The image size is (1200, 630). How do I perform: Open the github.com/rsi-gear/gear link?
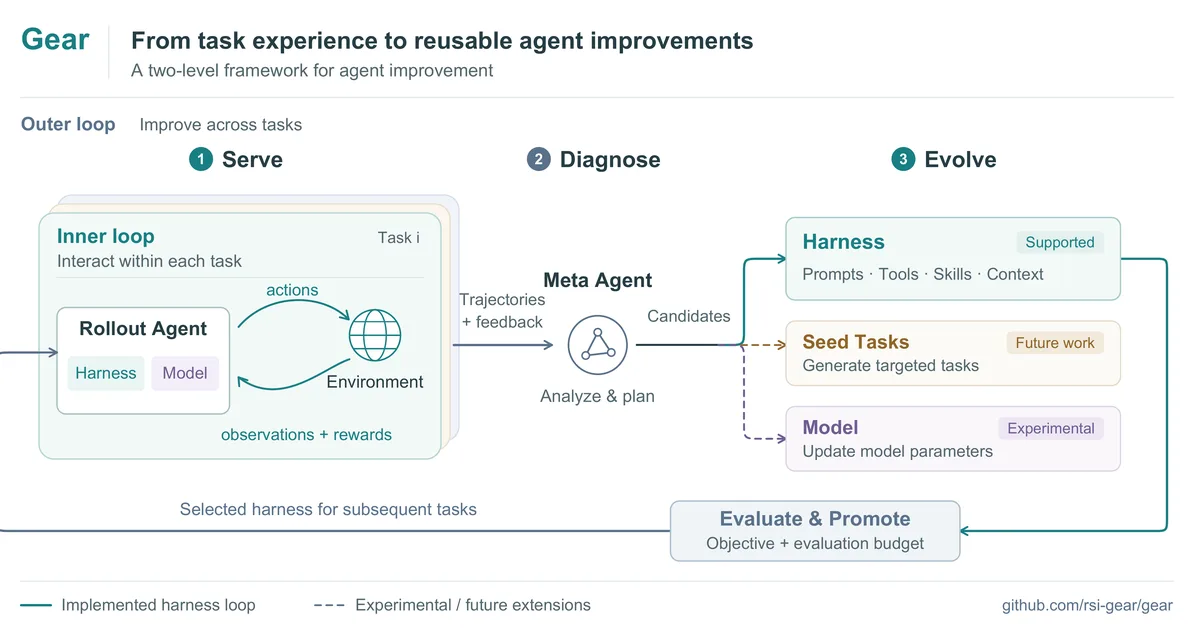(1087, 605)
